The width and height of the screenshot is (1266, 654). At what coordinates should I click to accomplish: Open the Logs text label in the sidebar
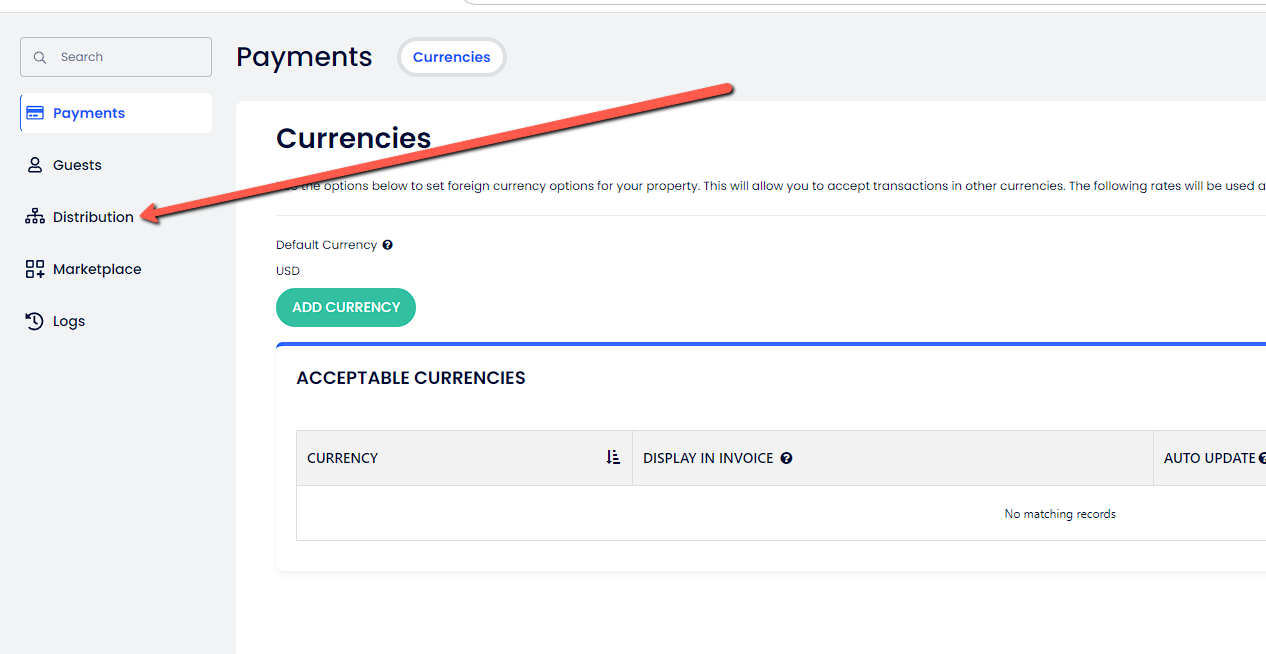coord(69,321)
